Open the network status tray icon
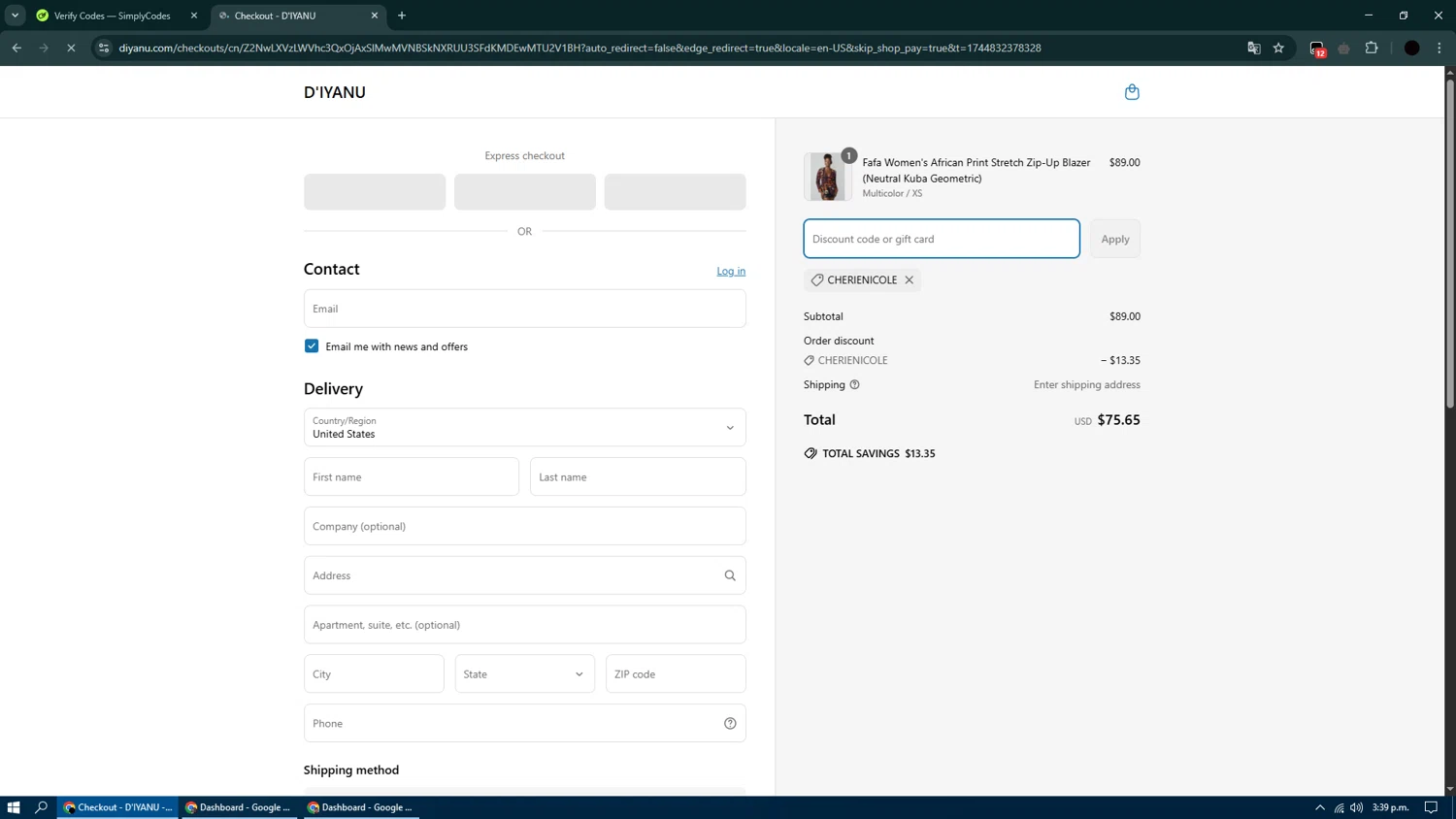This screenshot has height=819, width=1456. pyautogui.click(x=1339, y=807)
